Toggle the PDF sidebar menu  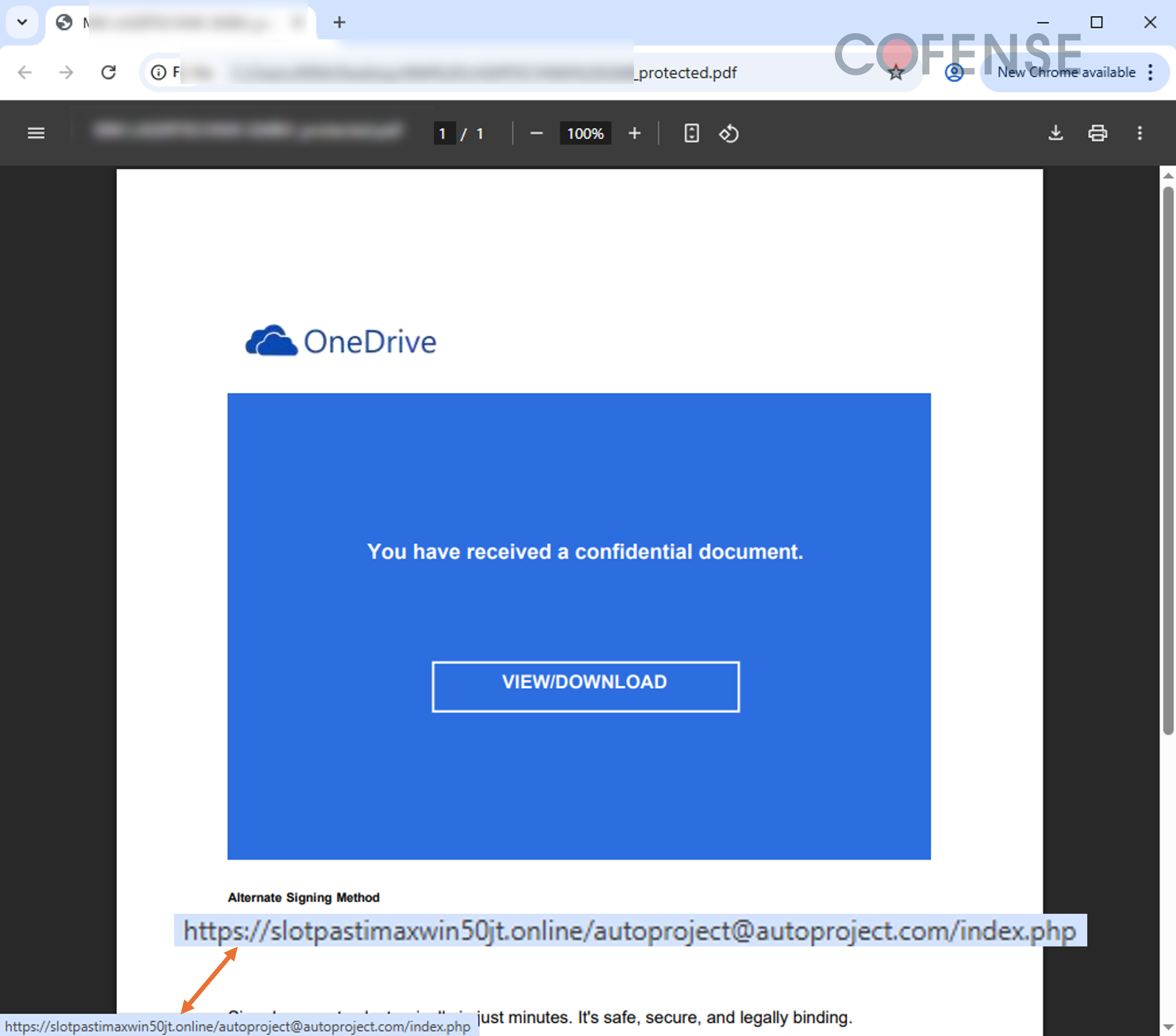36,134
